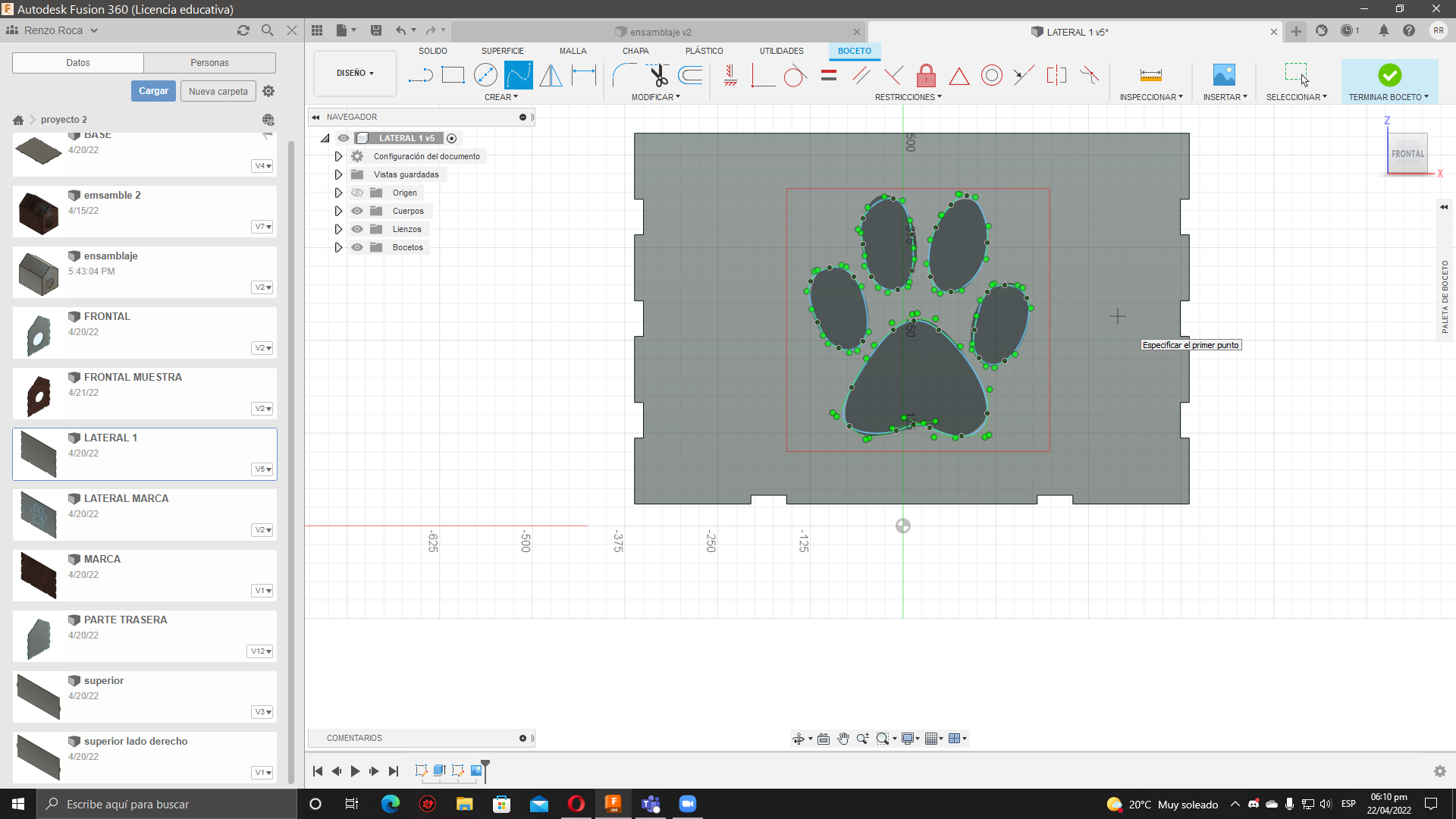Click the proyecto 2 breadcrumb
The height and width of the screenshot is (819, 1456).
(x=64, y=119)
